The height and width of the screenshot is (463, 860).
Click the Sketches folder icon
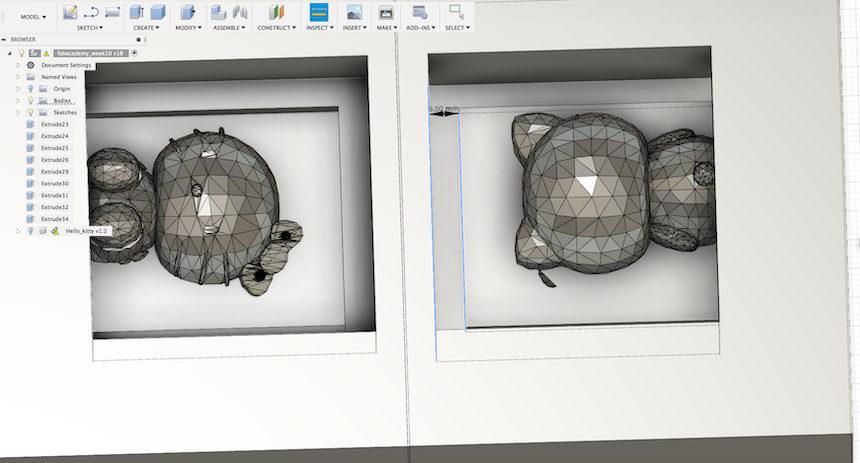[43, 112]
